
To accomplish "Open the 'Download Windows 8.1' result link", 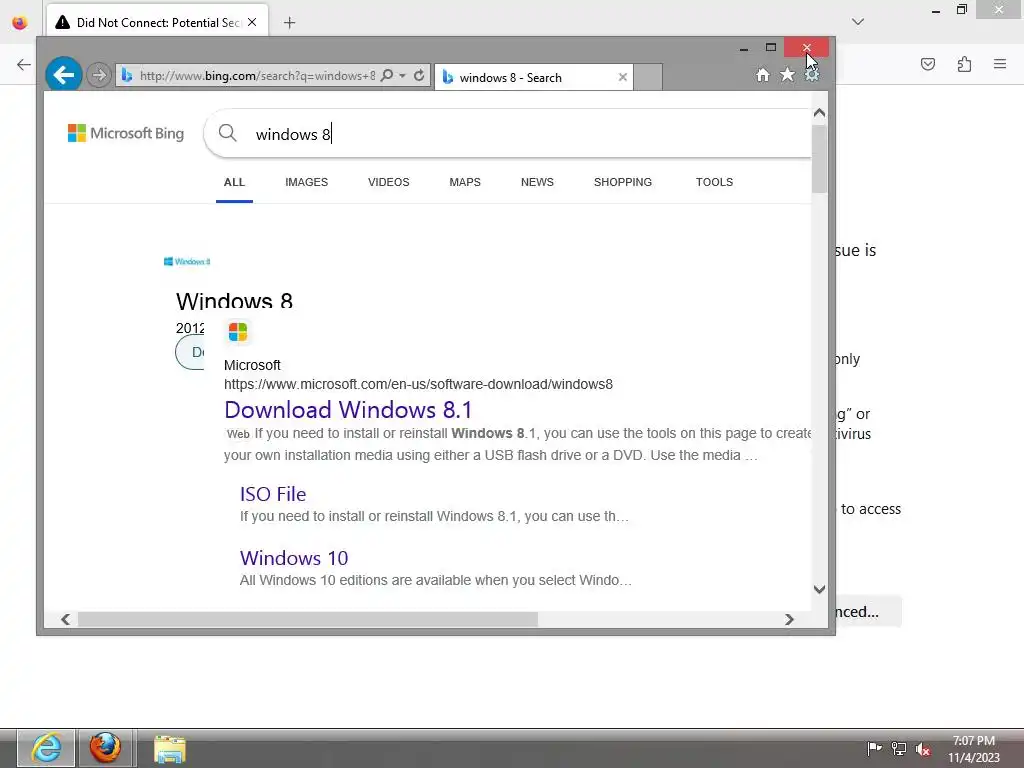I will click(x=347, y=409).
